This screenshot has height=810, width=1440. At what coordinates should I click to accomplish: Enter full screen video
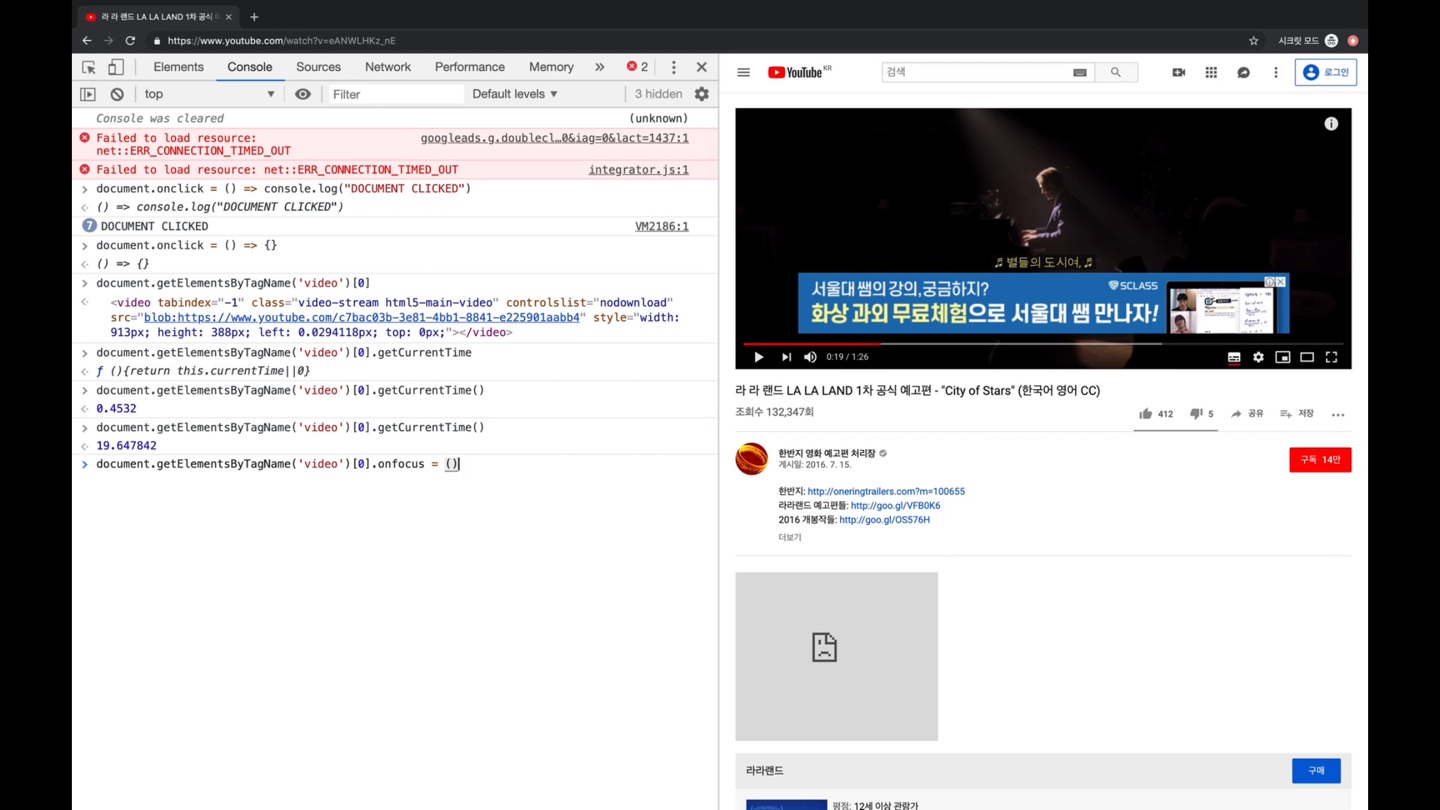[1331, 357]
